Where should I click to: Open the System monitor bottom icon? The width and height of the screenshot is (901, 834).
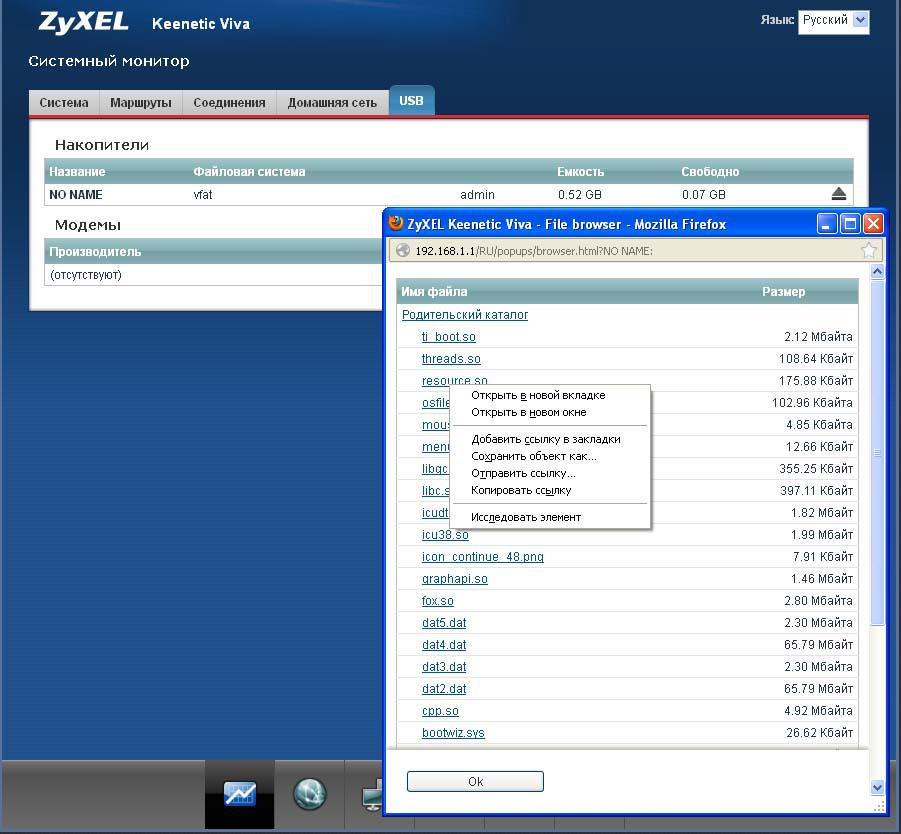point(240,794)
